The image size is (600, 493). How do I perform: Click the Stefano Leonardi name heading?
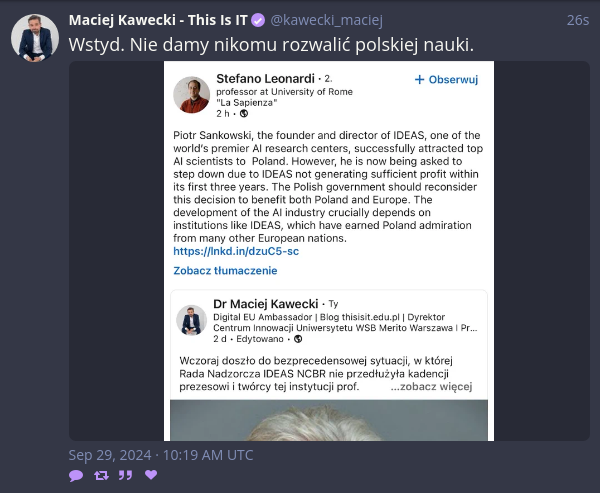(x=265, y=79)
